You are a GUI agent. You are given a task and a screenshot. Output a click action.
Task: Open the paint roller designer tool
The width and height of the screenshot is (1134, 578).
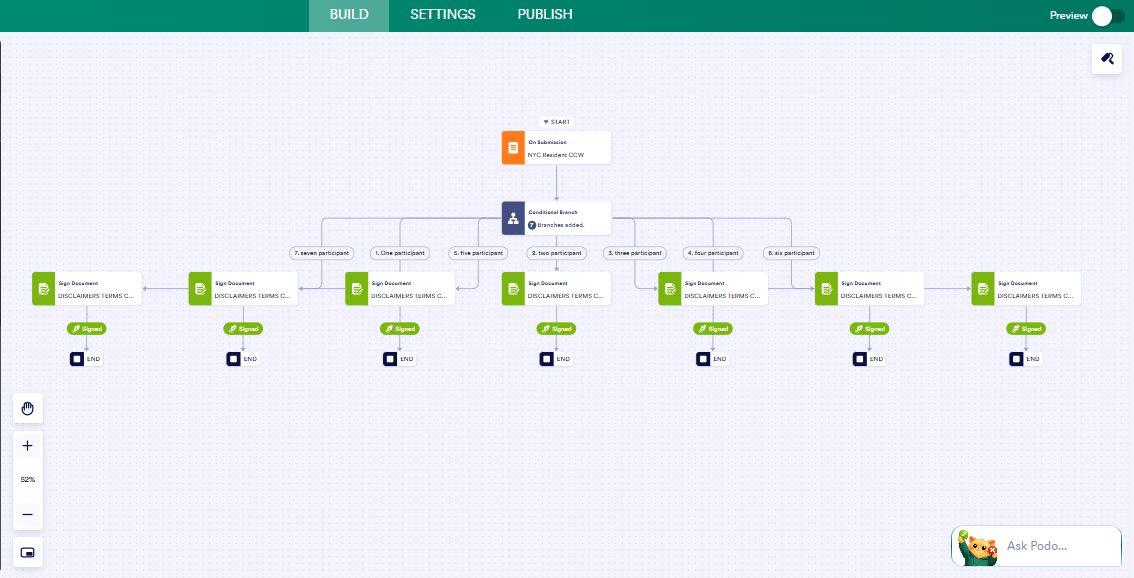pyautogui.click(x=1107, y=59)
